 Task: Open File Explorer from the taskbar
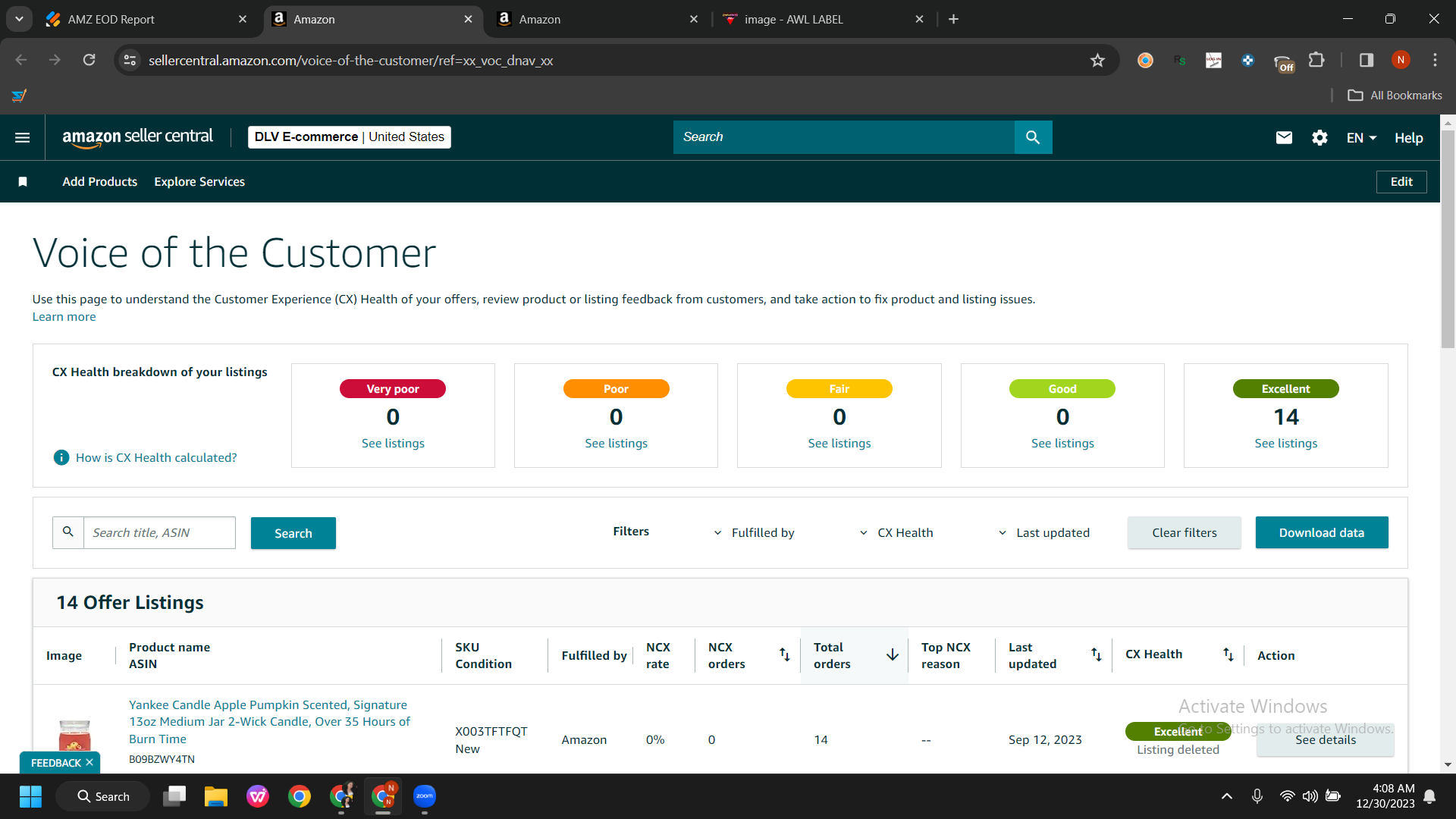tap(216, 796)
